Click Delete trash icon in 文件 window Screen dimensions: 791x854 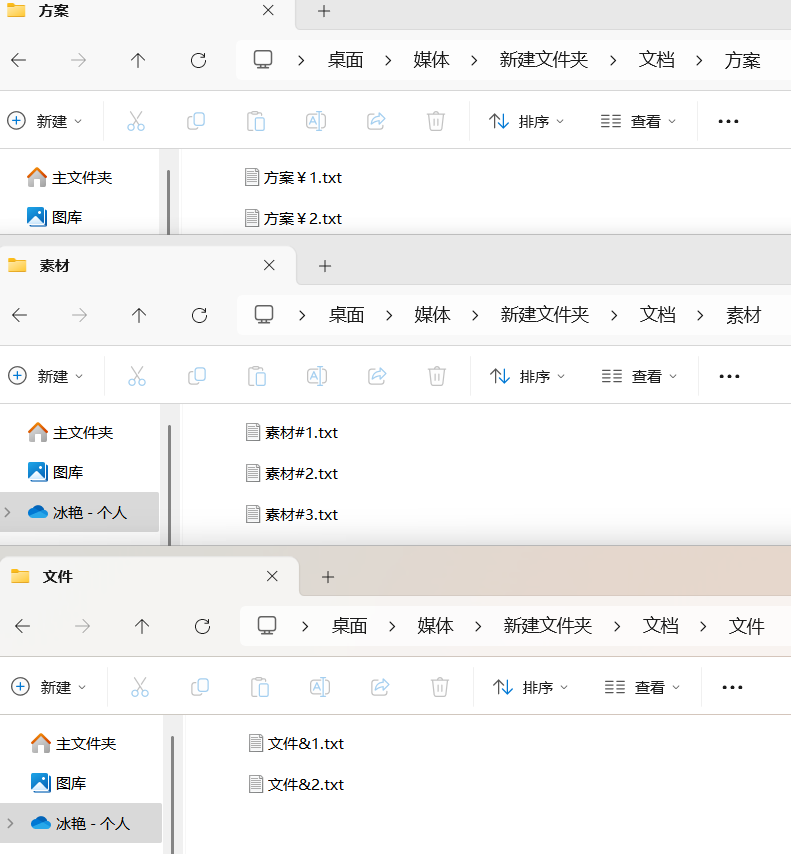[440, 687]
